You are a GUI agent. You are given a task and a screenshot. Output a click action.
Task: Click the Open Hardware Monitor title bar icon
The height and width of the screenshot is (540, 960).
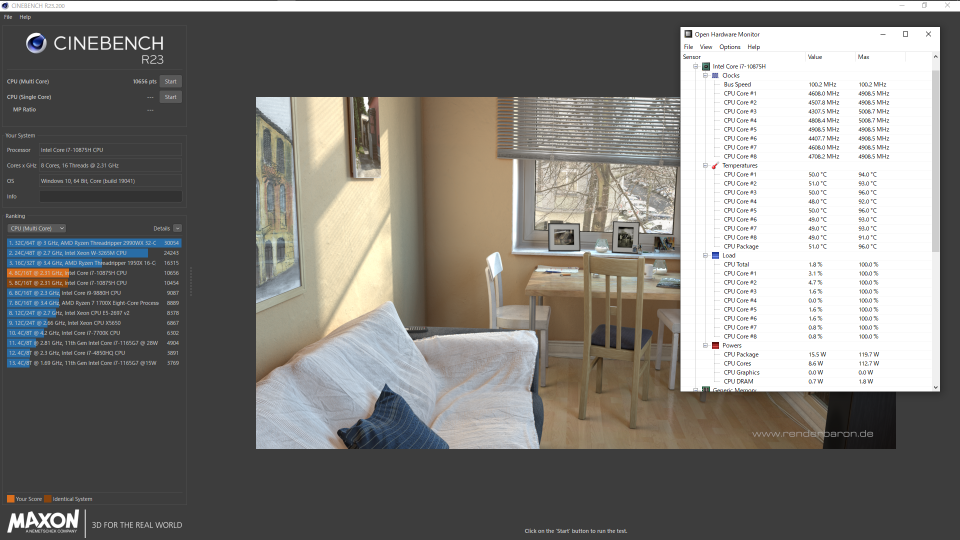click(688, 34)
